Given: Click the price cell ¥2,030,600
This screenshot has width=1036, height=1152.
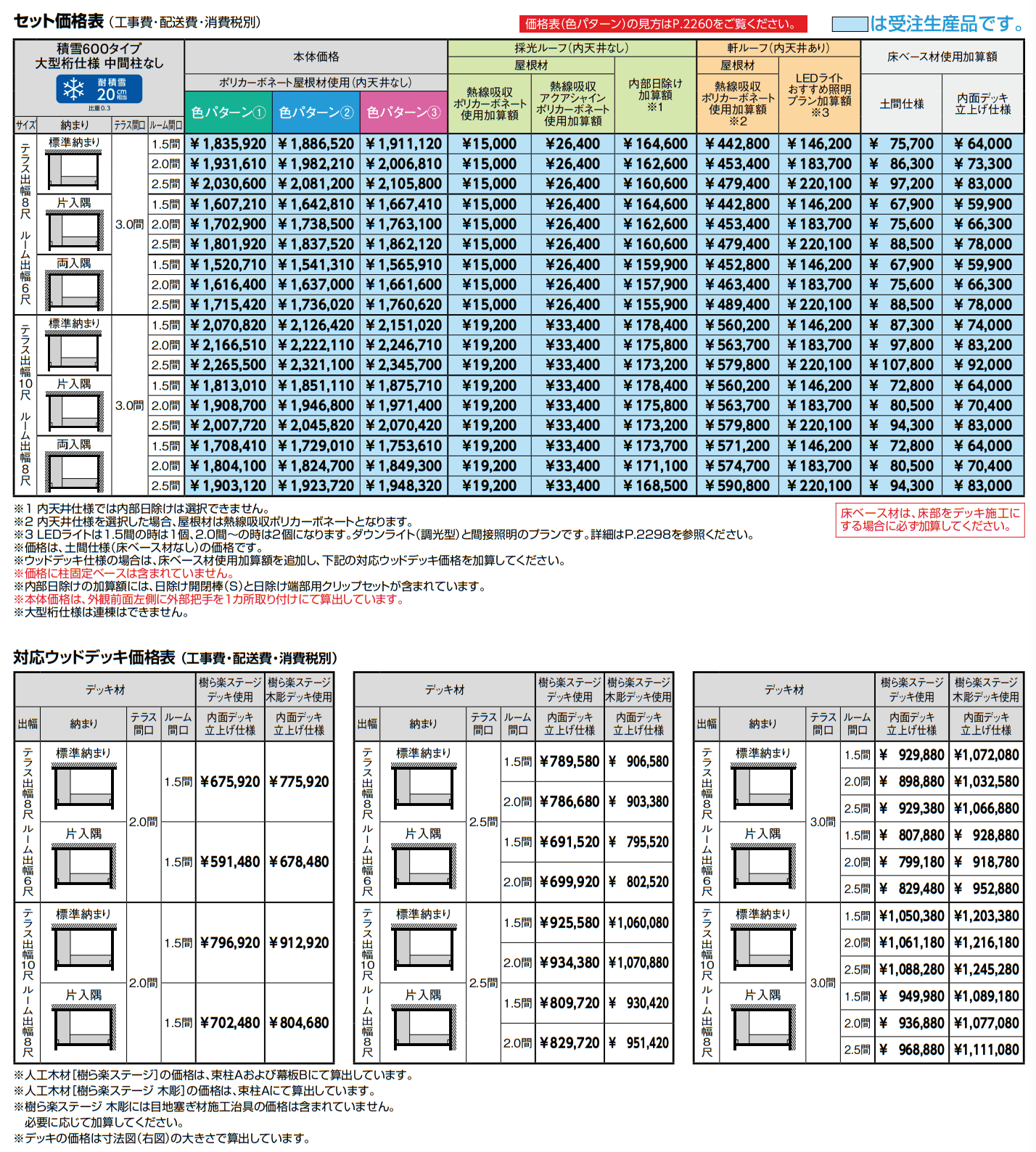Looking at the screenshot, I should 229,184.
